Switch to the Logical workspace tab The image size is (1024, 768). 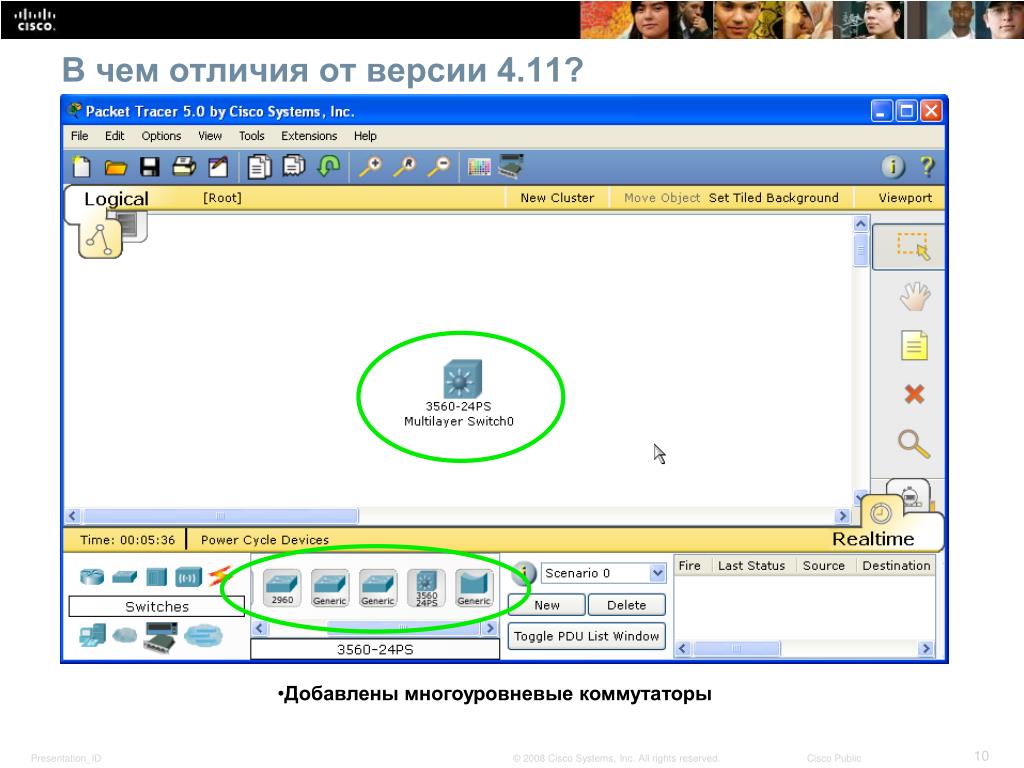(116, 199)
